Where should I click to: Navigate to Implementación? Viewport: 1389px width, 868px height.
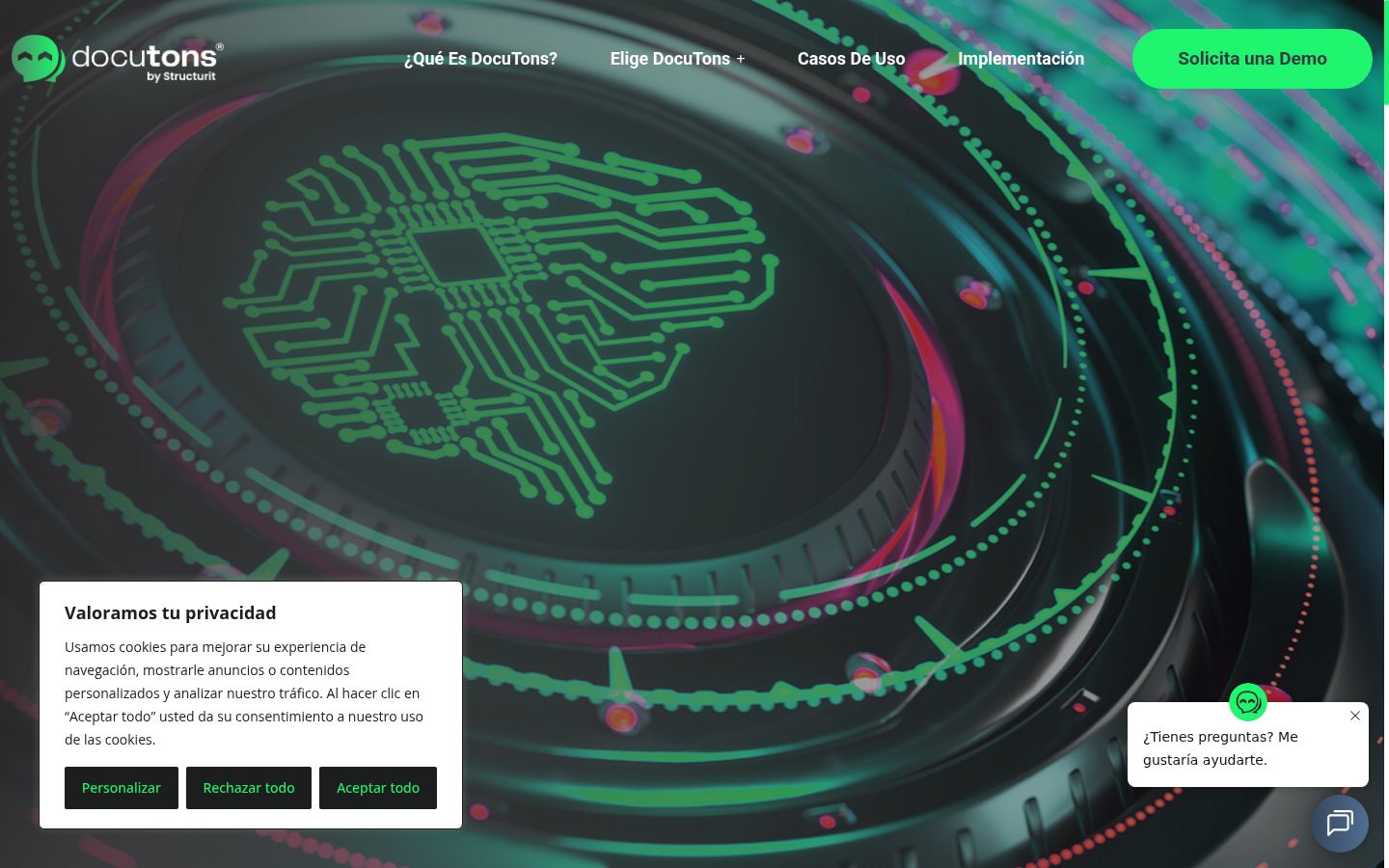click(x=1021, y=59)
